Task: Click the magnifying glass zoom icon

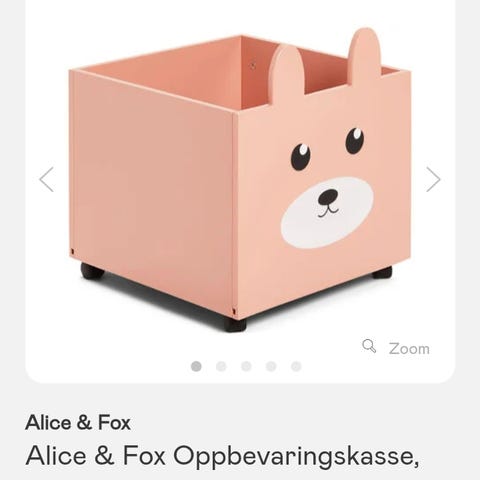Action: 369,346
